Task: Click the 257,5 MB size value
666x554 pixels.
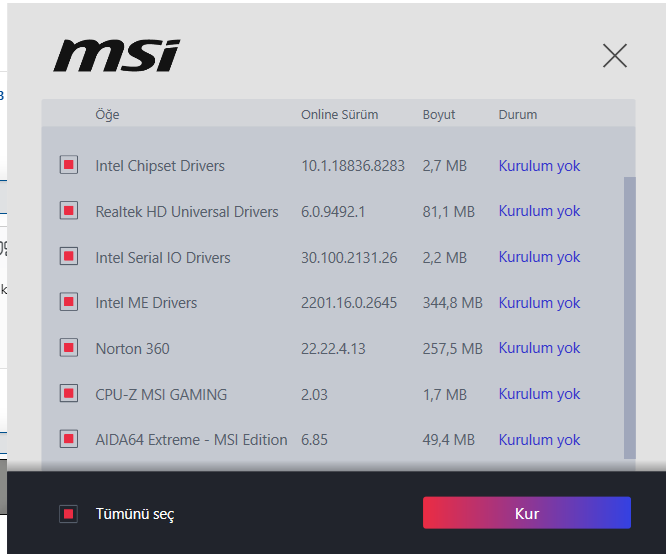Action: 452,349
